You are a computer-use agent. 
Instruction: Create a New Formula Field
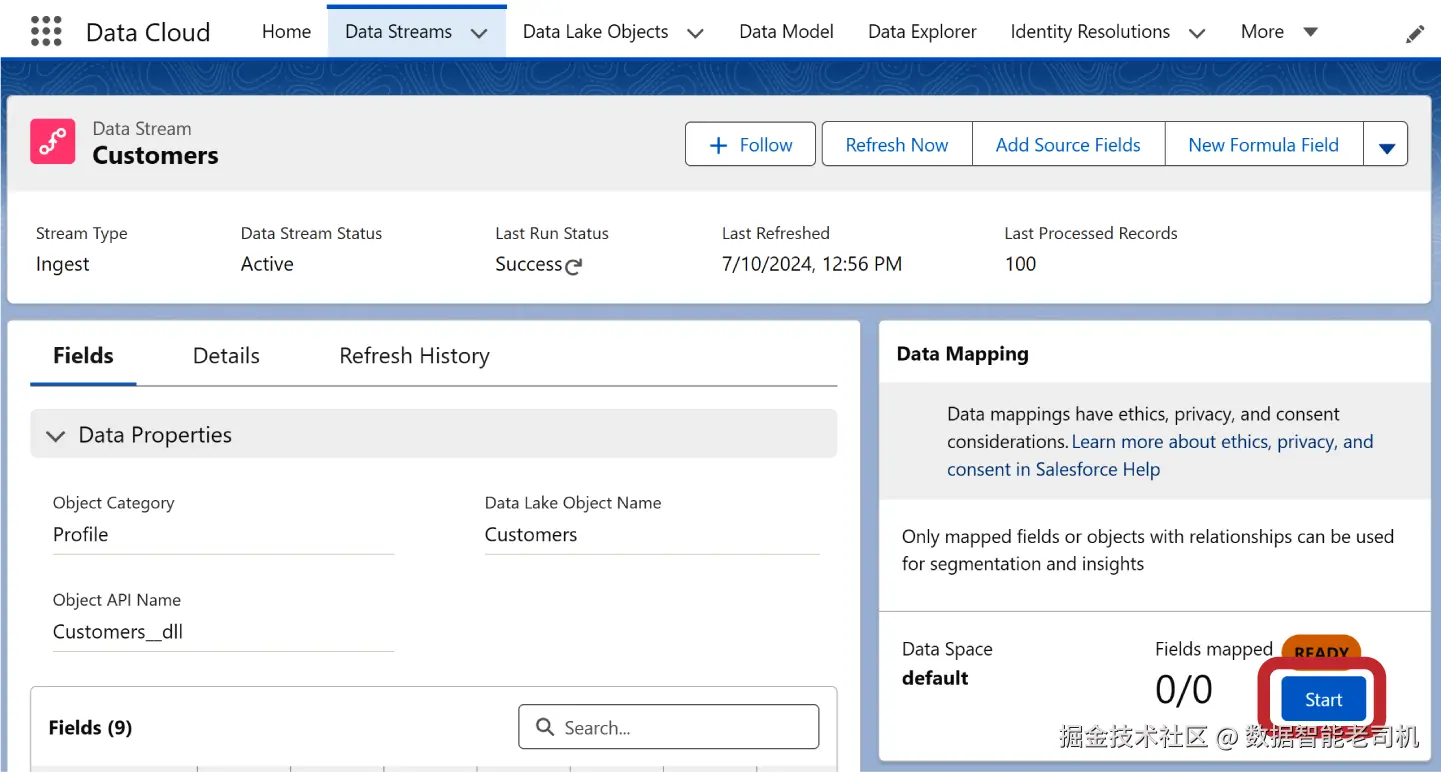(x=1263, y=145)
